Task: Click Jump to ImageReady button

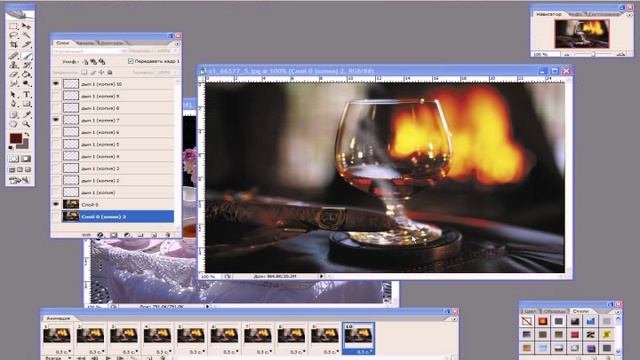Action: [x=20, y=180]
